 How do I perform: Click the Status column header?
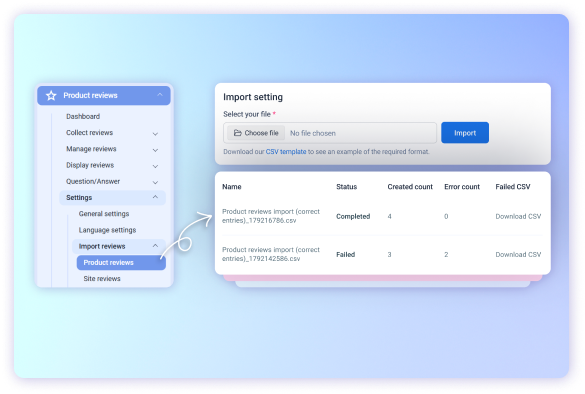point(346,187)
